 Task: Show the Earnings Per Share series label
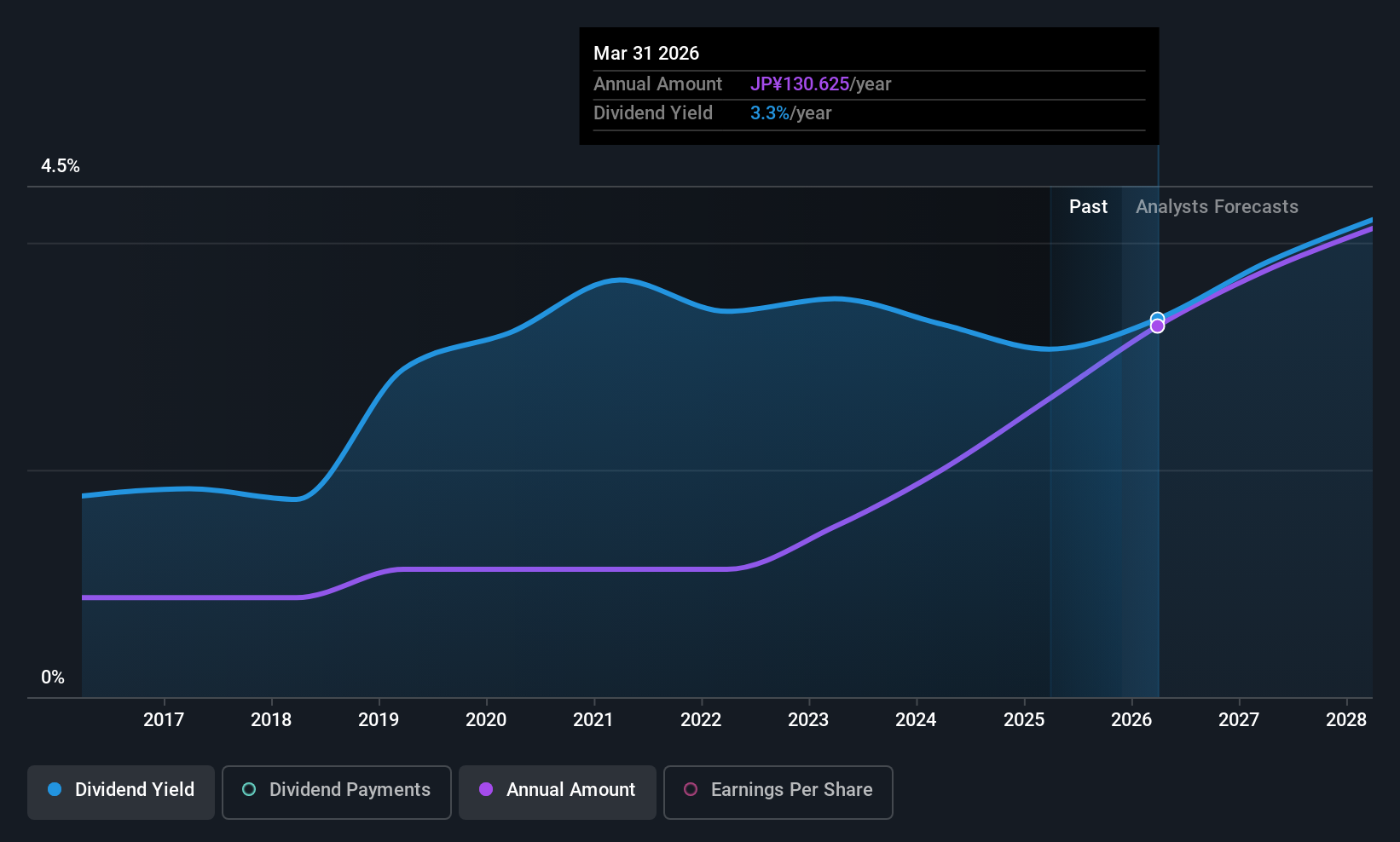[x=791, y=790]
